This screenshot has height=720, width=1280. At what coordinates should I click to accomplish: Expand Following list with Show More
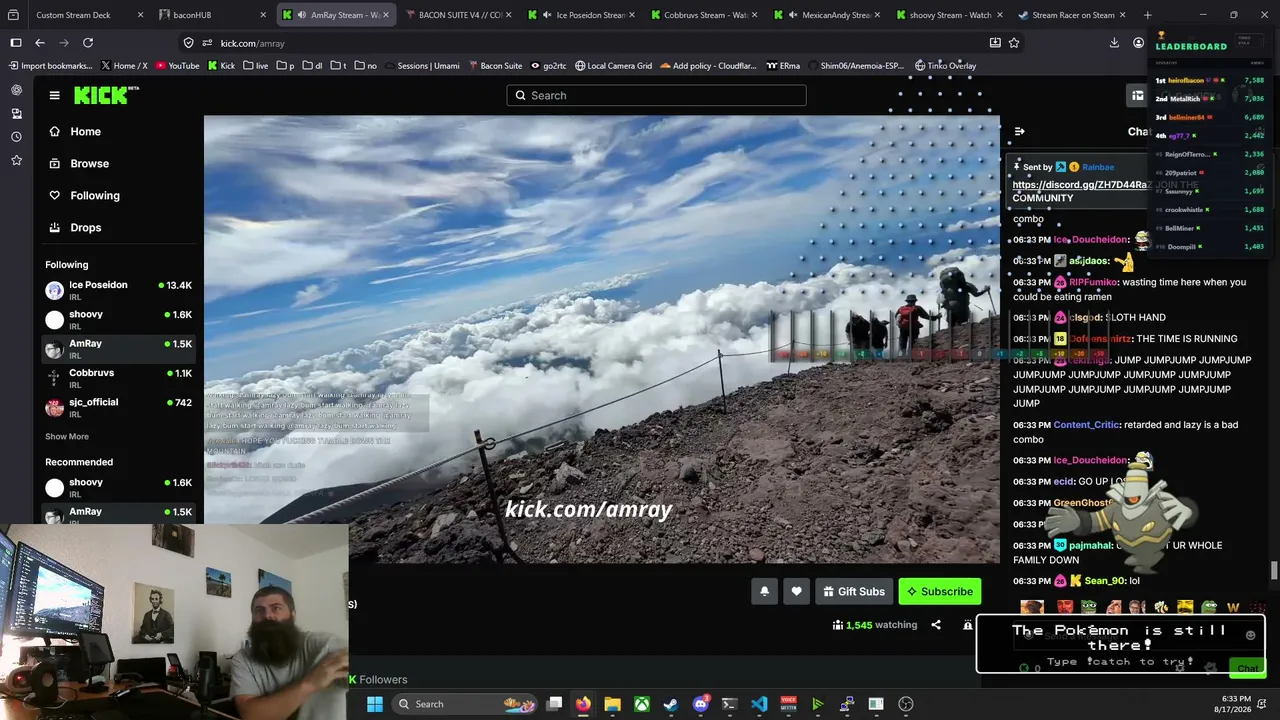point(67,436)
